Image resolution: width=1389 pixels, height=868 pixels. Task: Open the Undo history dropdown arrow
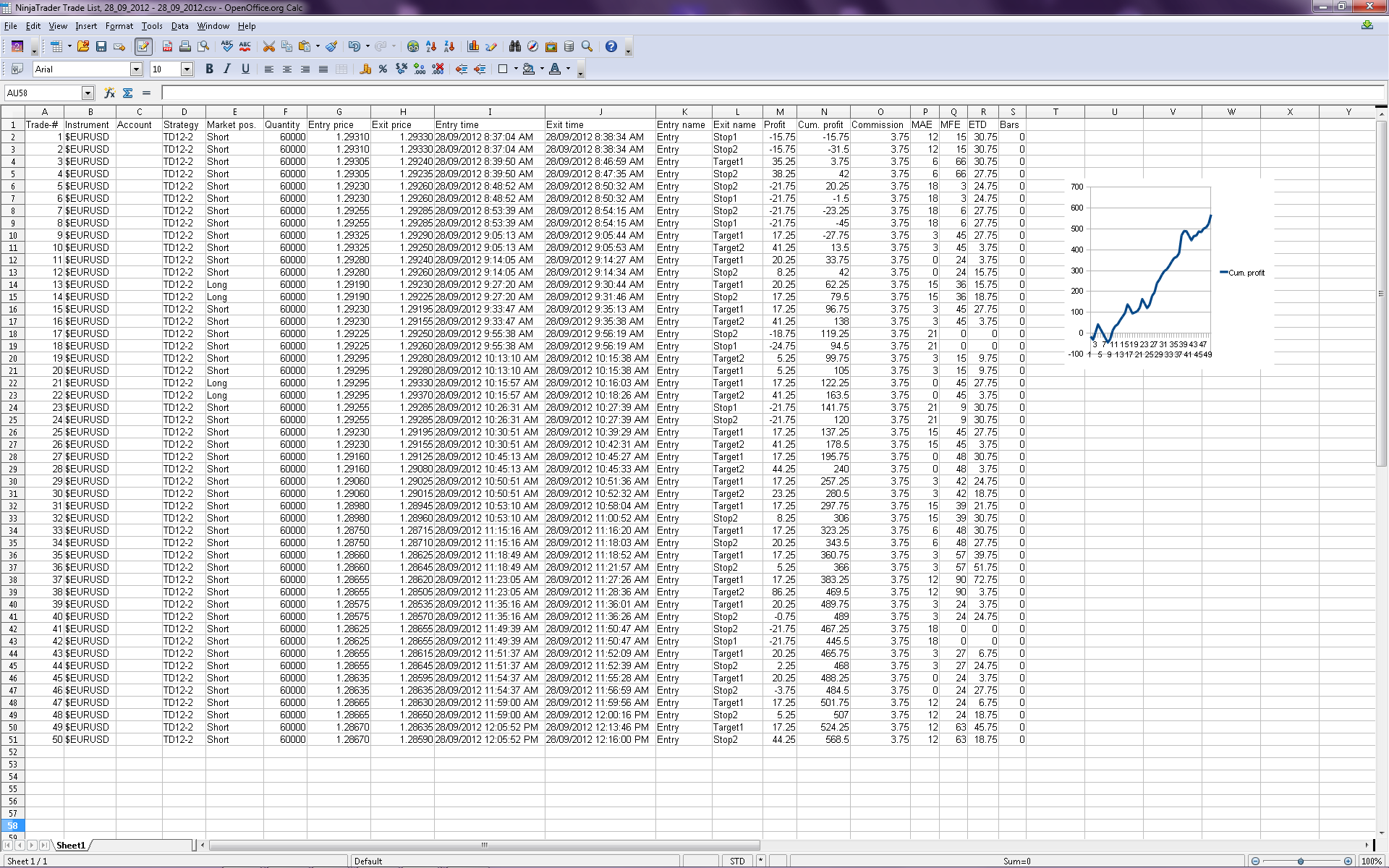tap(368, 46)
